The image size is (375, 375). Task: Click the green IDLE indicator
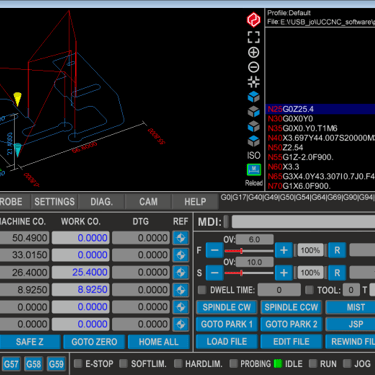point(278,363)
